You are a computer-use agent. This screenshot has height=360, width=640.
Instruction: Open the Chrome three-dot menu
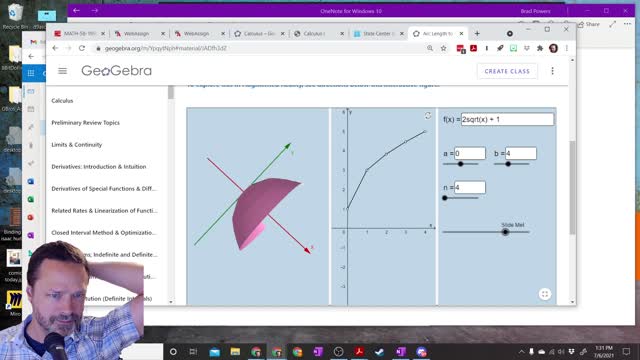click(x=567, y=48)
